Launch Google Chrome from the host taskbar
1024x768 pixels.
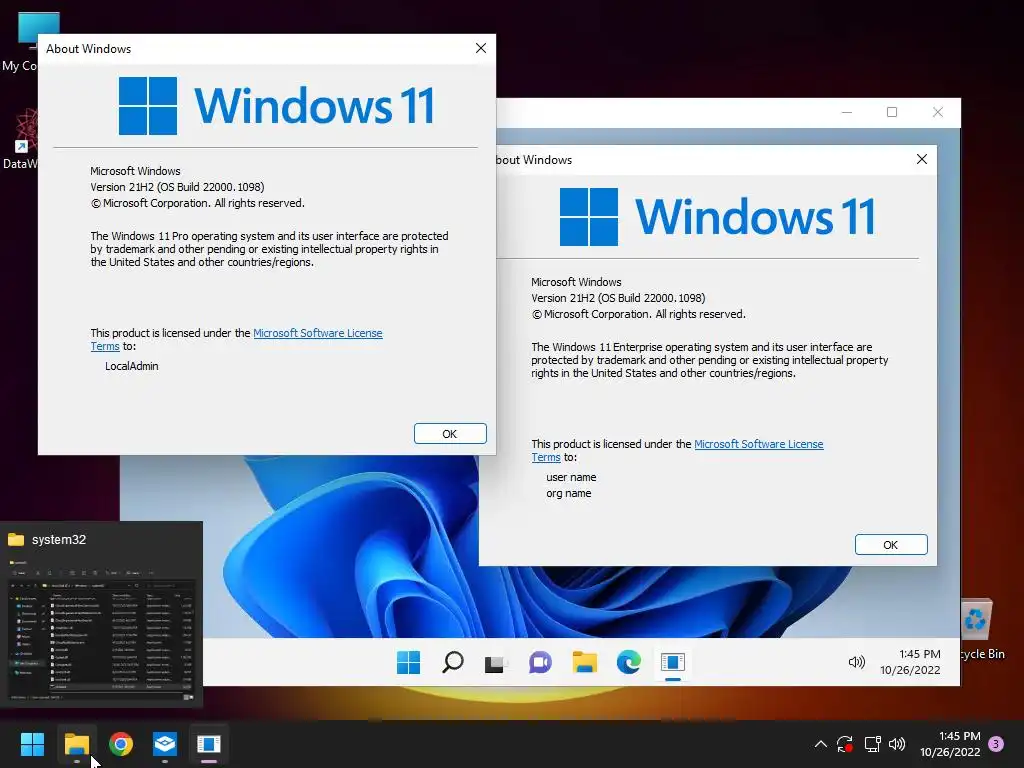(x=121, y=744)
